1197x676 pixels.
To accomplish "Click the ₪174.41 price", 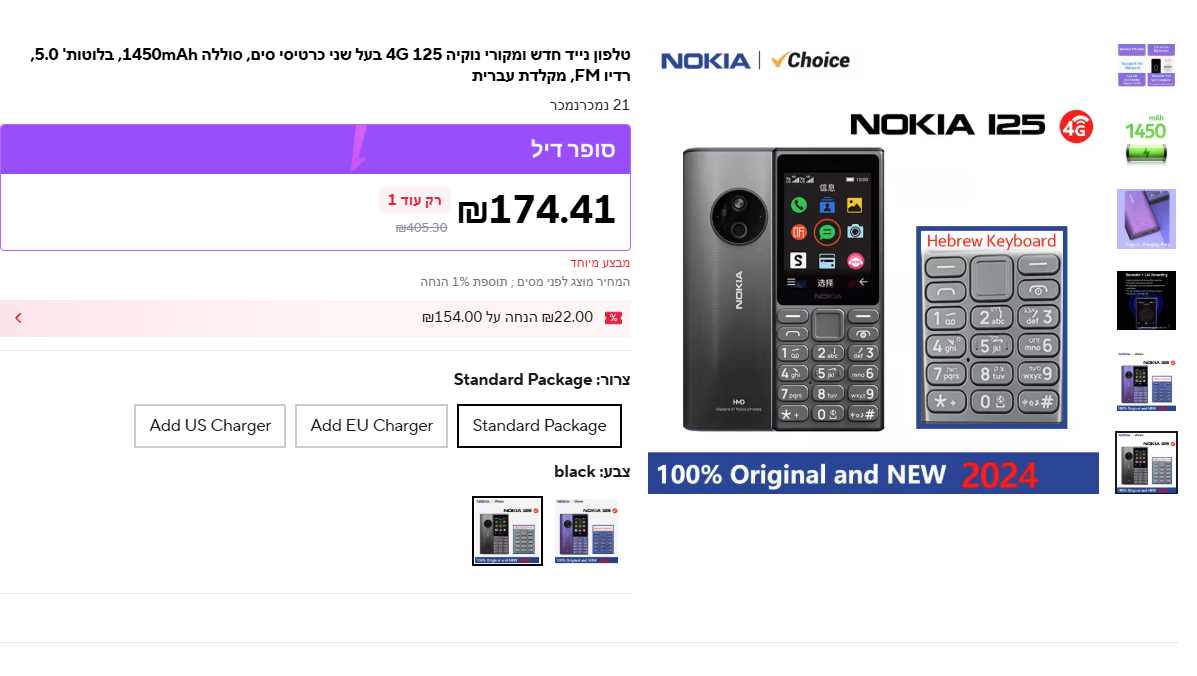I will click(537, 210).
